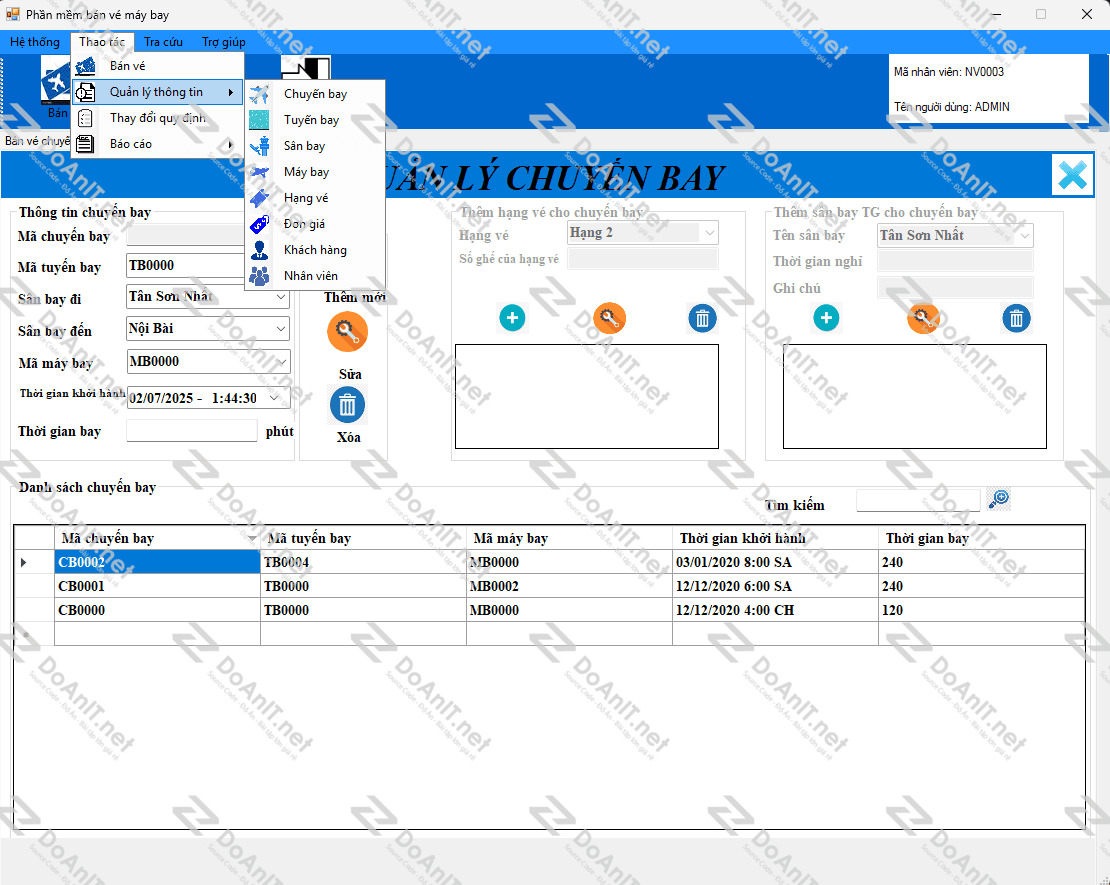This screenshot has height=885, width=1110.
Task: Click Bán vé toolbar airplane icon
Action: 55,81
